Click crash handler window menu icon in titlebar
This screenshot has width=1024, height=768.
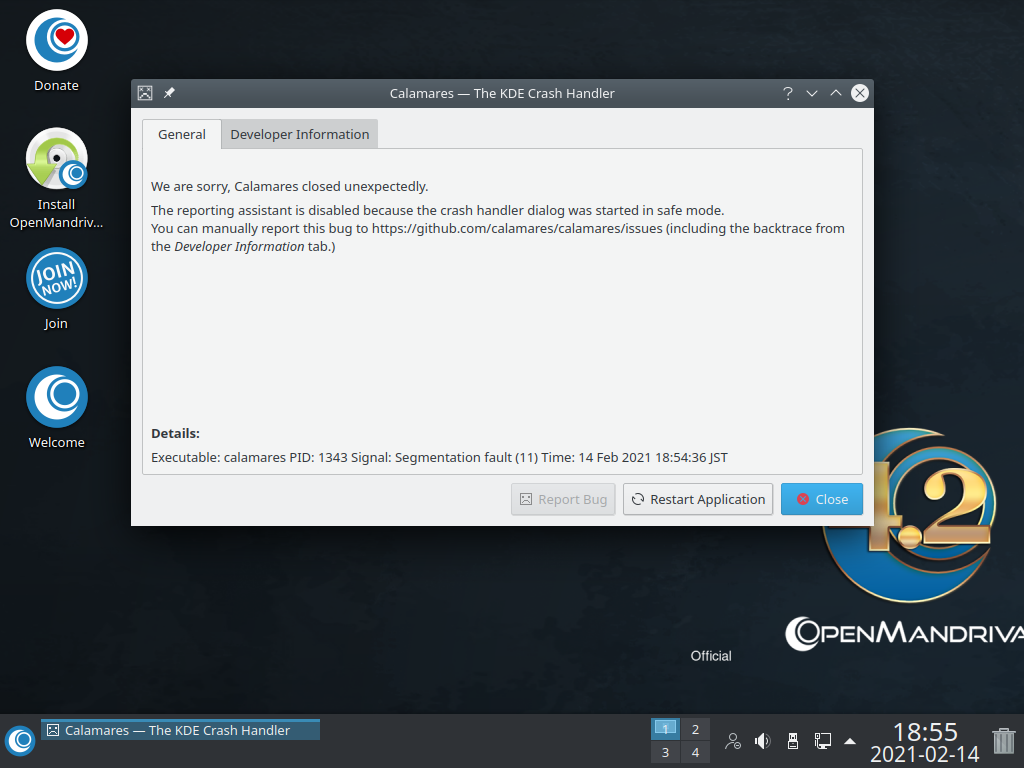145,93
